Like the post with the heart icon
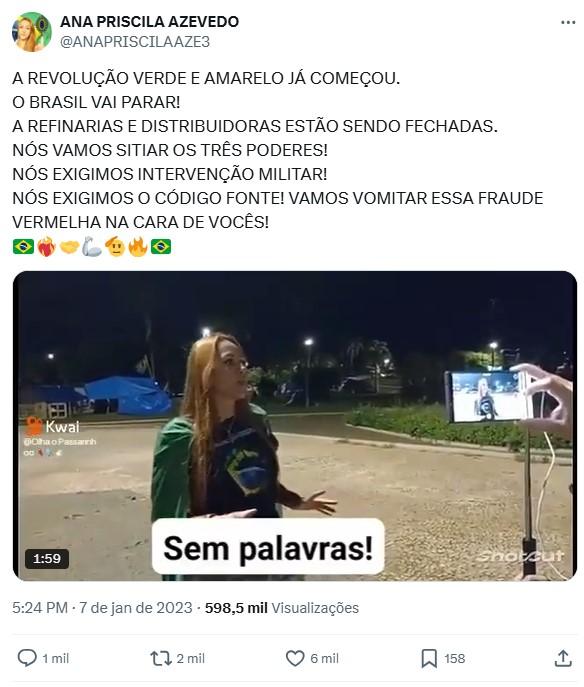The height and width of the screenshot is (687, 584). click(x=295, y=658)
